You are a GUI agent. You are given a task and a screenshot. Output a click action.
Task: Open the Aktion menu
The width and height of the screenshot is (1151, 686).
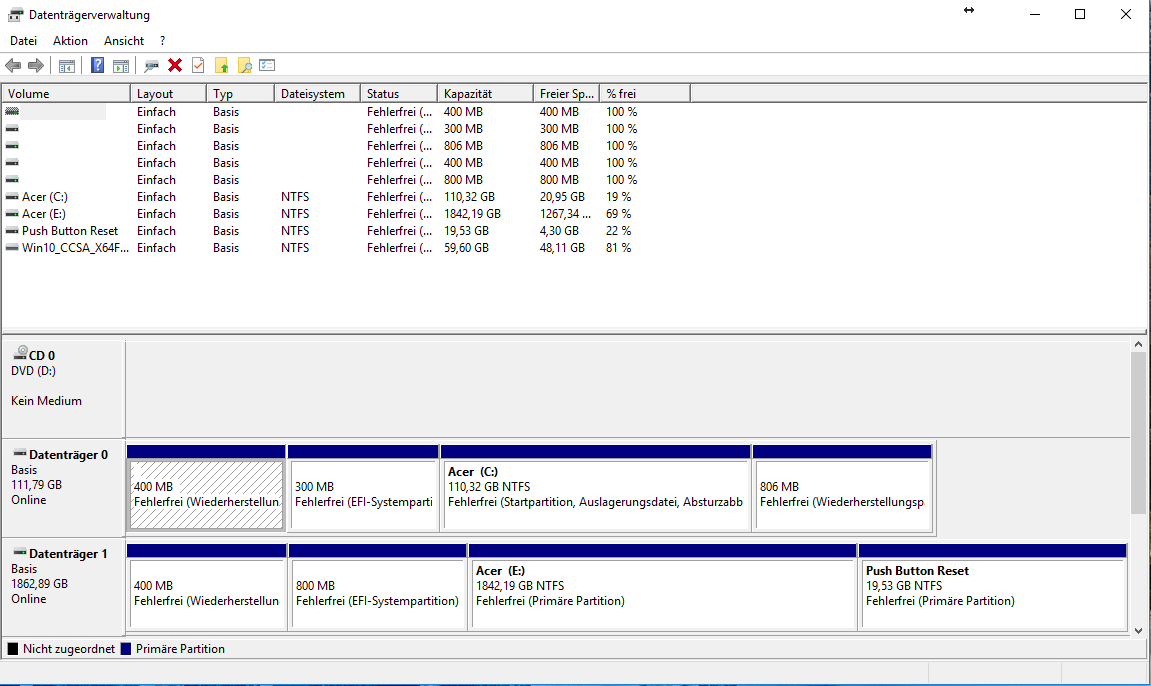[70, 41]
